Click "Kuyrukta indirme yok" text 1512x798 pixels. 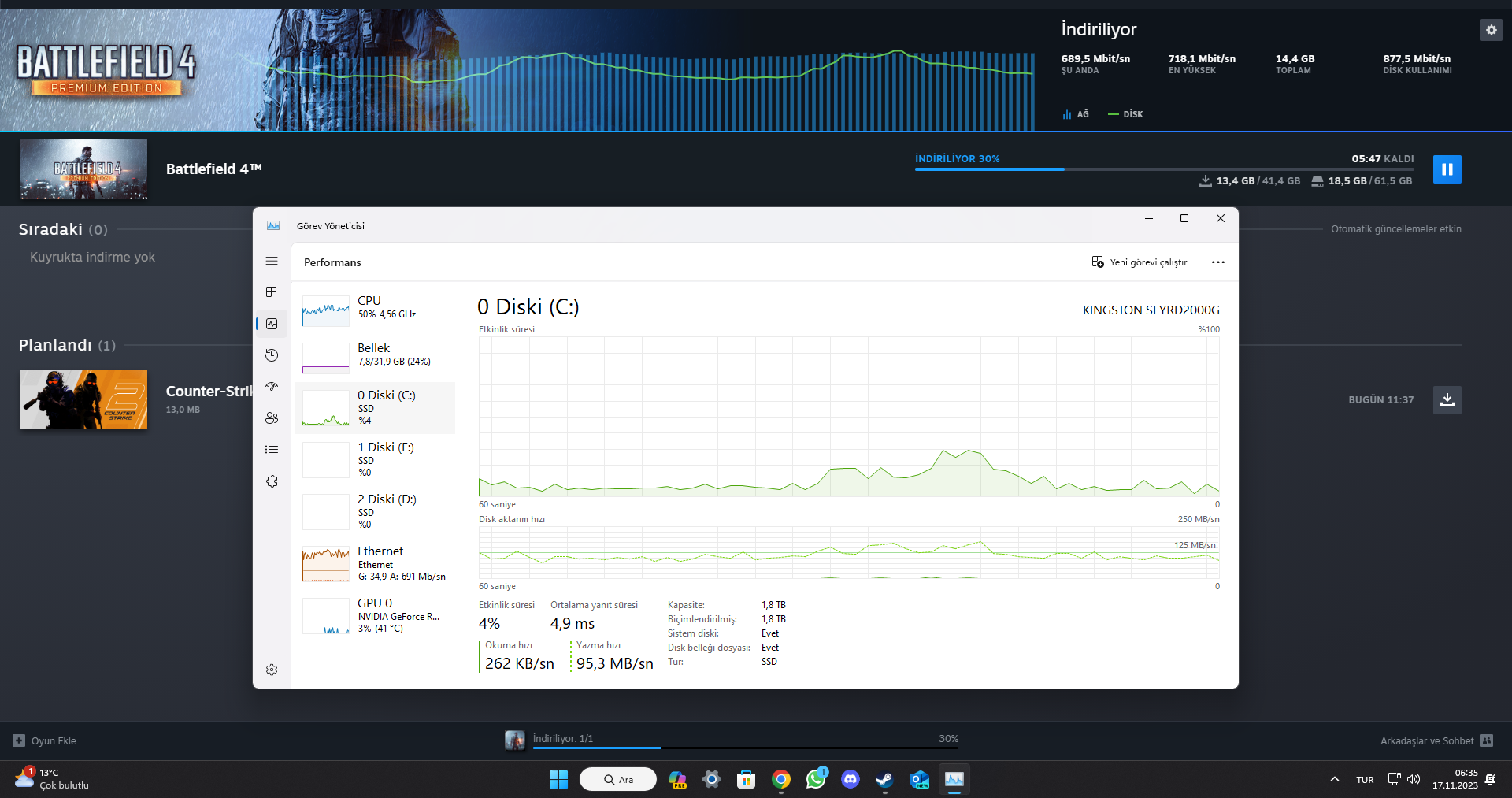pyautogui.click(x=92, y=258)
